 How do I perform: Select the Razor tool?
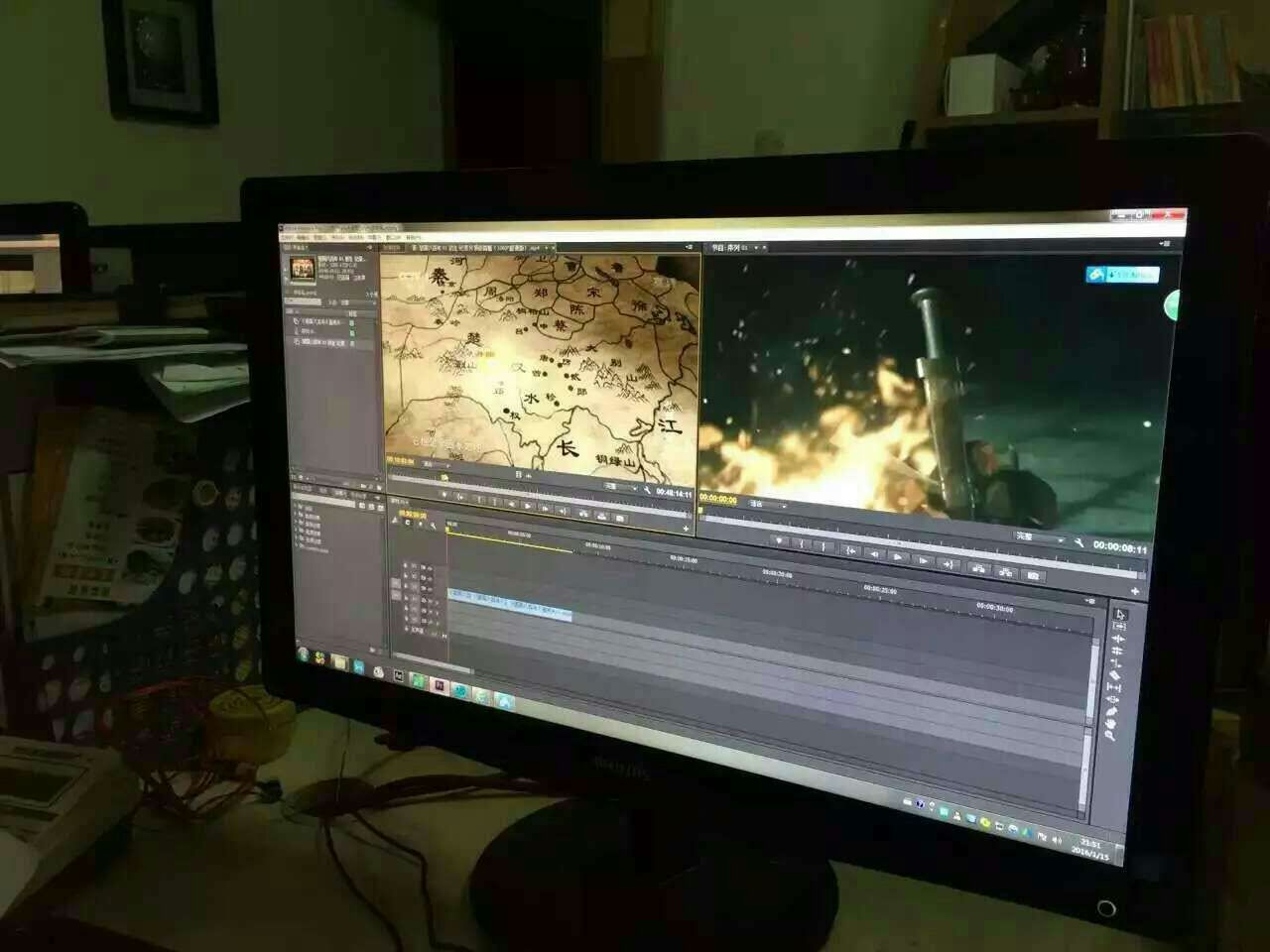[x=1114, y=675]
